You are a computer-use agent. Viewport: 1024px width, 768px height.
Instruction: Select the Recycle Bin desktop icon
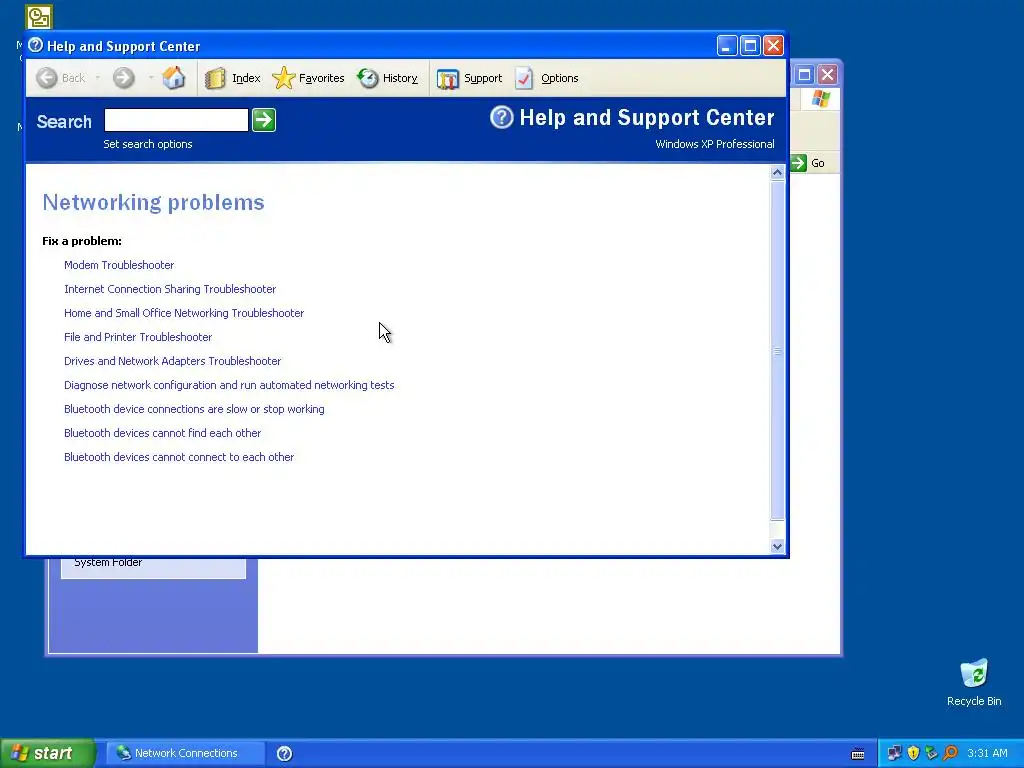(x=974, y=682)
